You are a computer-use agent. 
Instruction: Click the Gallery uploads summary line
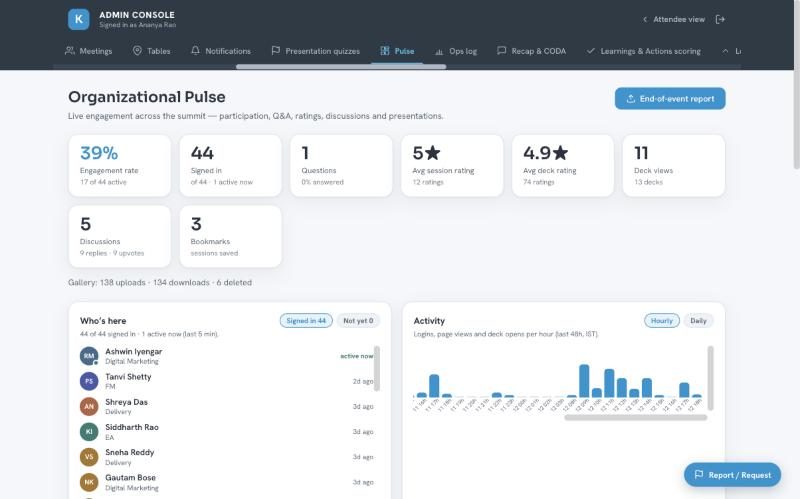point(160,282)
